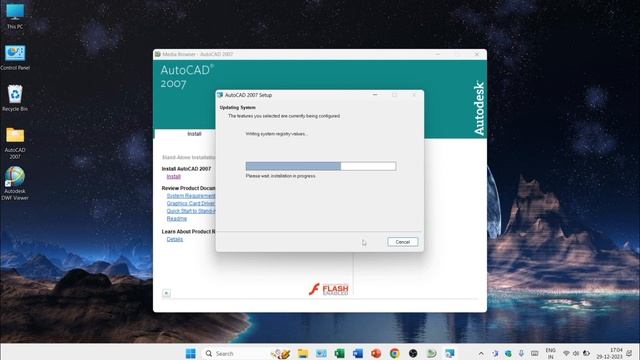Click the AutoCAD 2007 Setup title icon
This screenshot has height=360, width=640.
coord(220,95)
